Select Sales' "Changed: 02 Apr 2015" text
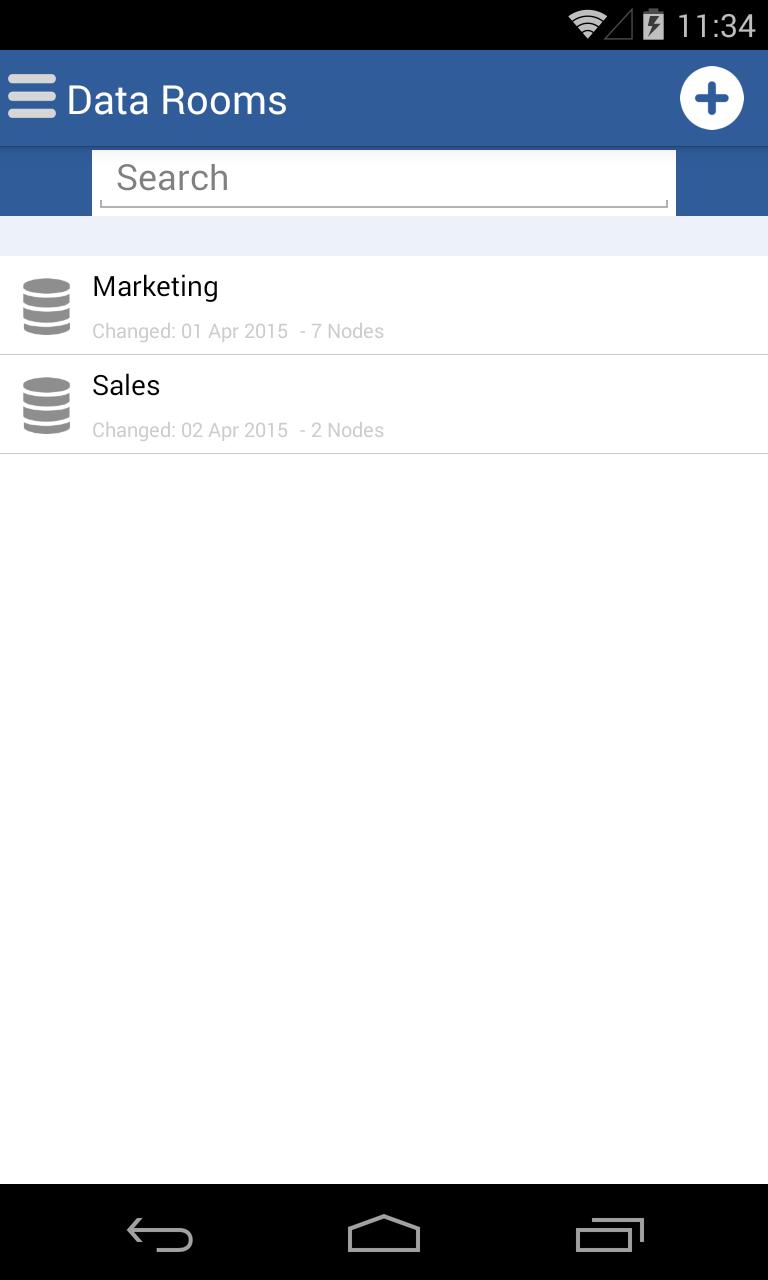This screenshot has height=1280, width=768. pos(190,430)
